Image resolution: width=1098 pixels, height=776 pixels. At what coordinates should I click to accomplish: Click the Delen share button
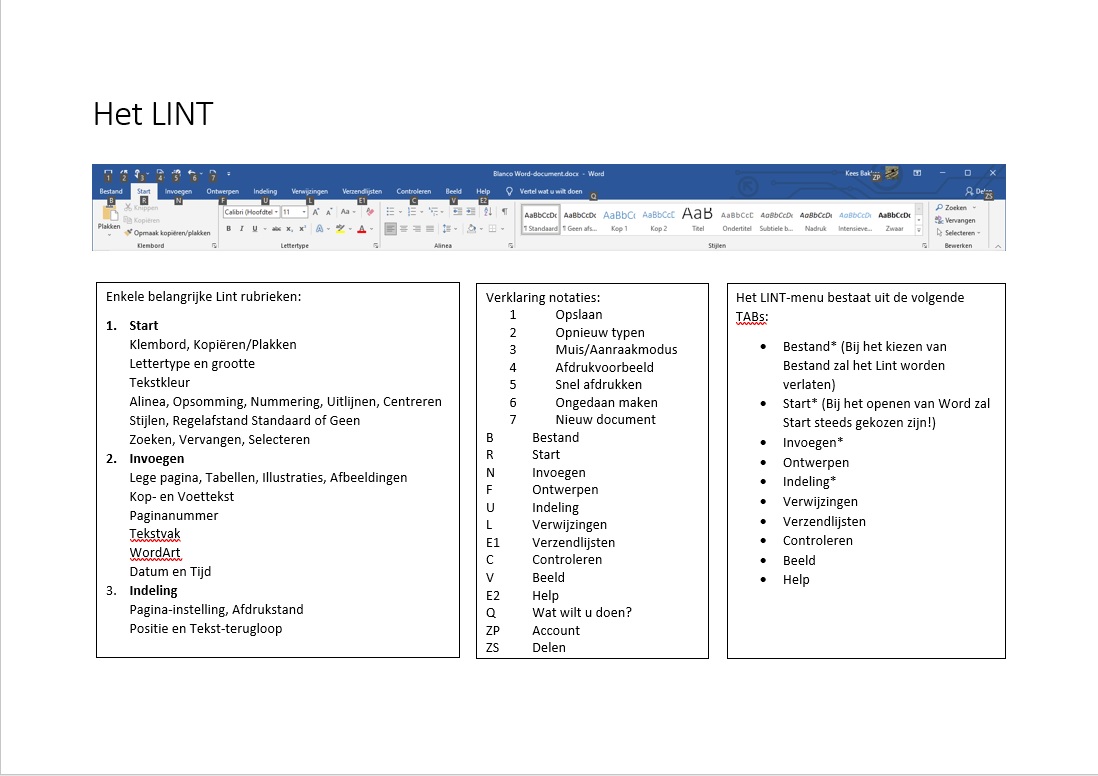pos(981,191)
